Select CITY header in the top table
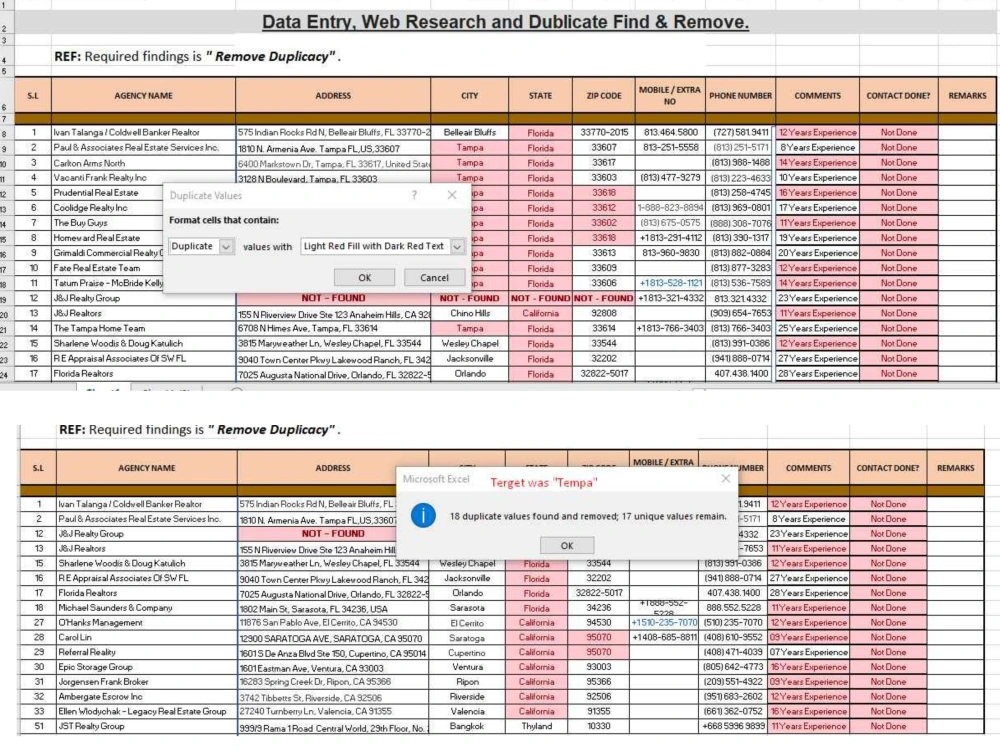This screenshot has height=750, width=1000. [x=469, y=96]
